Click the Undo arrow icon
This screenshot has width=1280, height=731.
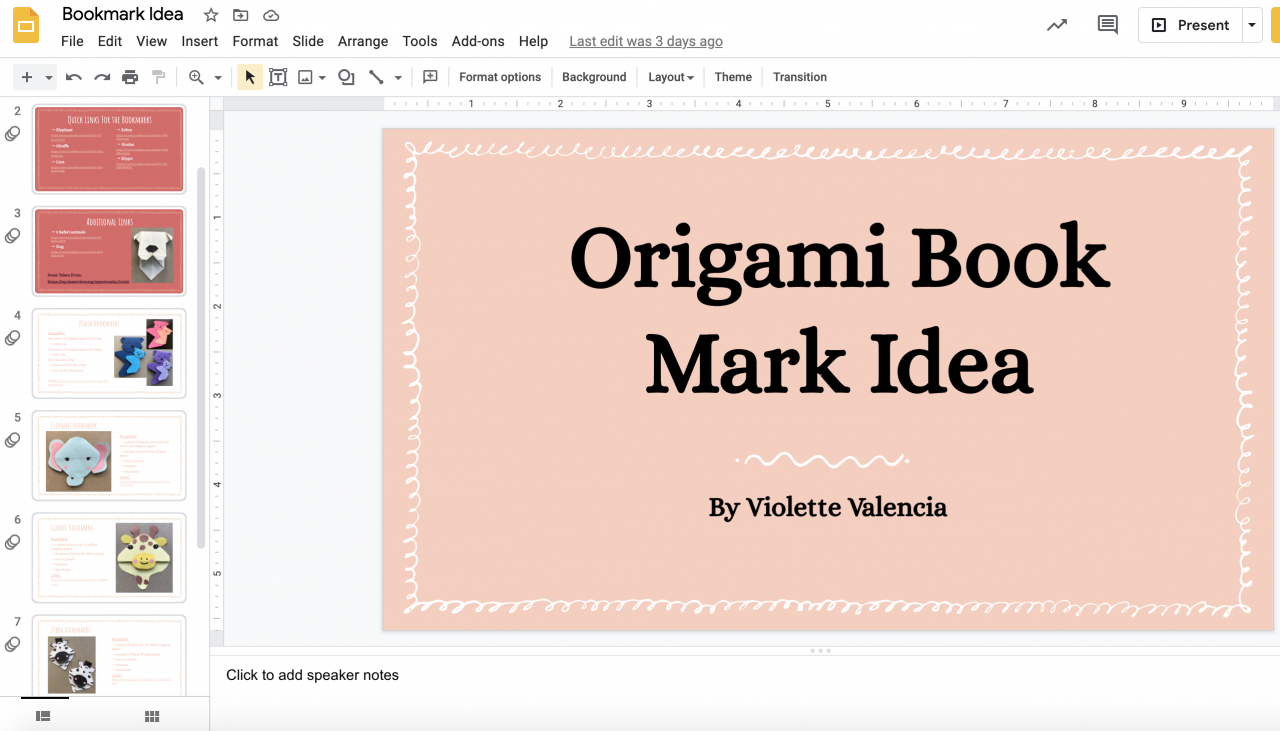(x=74, y=77)
